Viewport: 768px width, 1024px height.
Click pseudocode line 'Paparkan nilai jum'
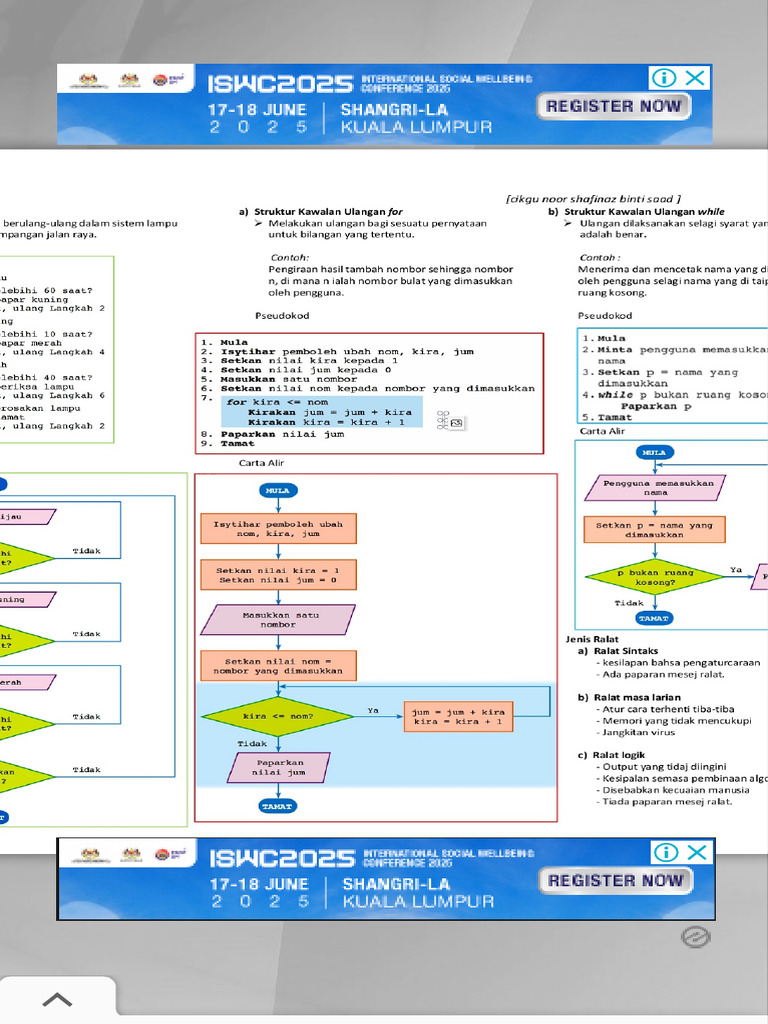point(282,434)
